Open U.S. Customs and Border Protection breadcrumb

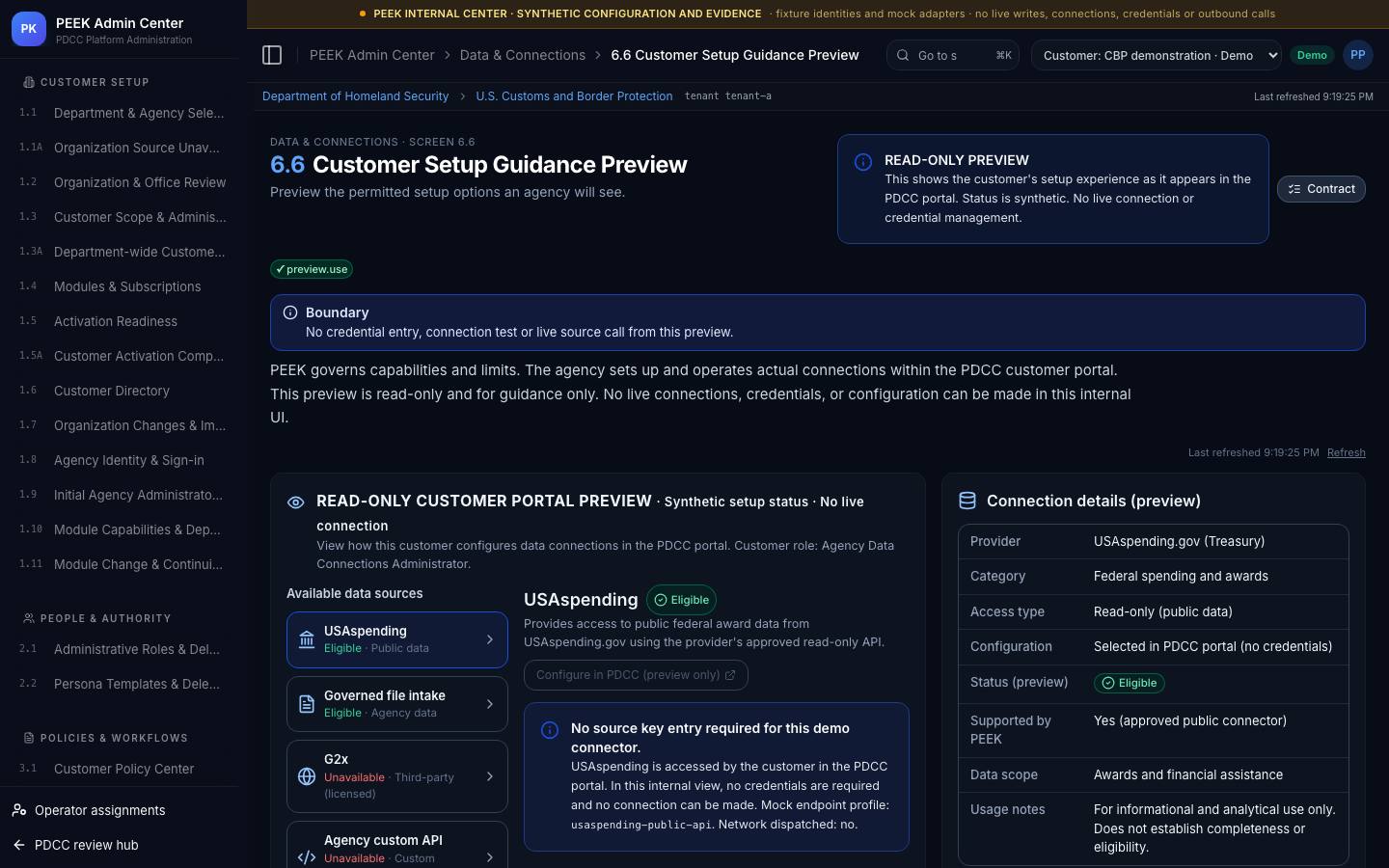tap(574, 95)
